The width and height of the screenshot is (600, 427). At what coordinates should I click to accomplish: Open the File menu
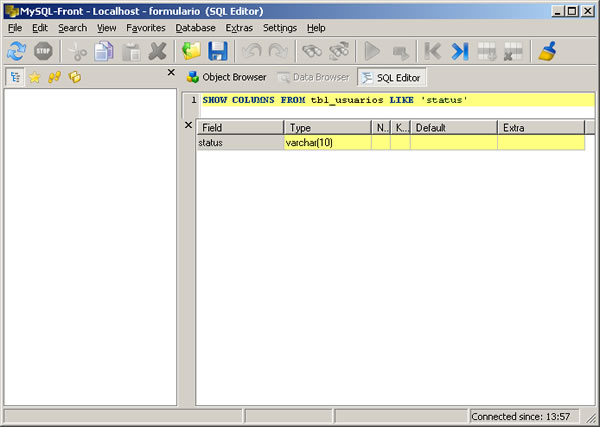(x=15, y=28)
